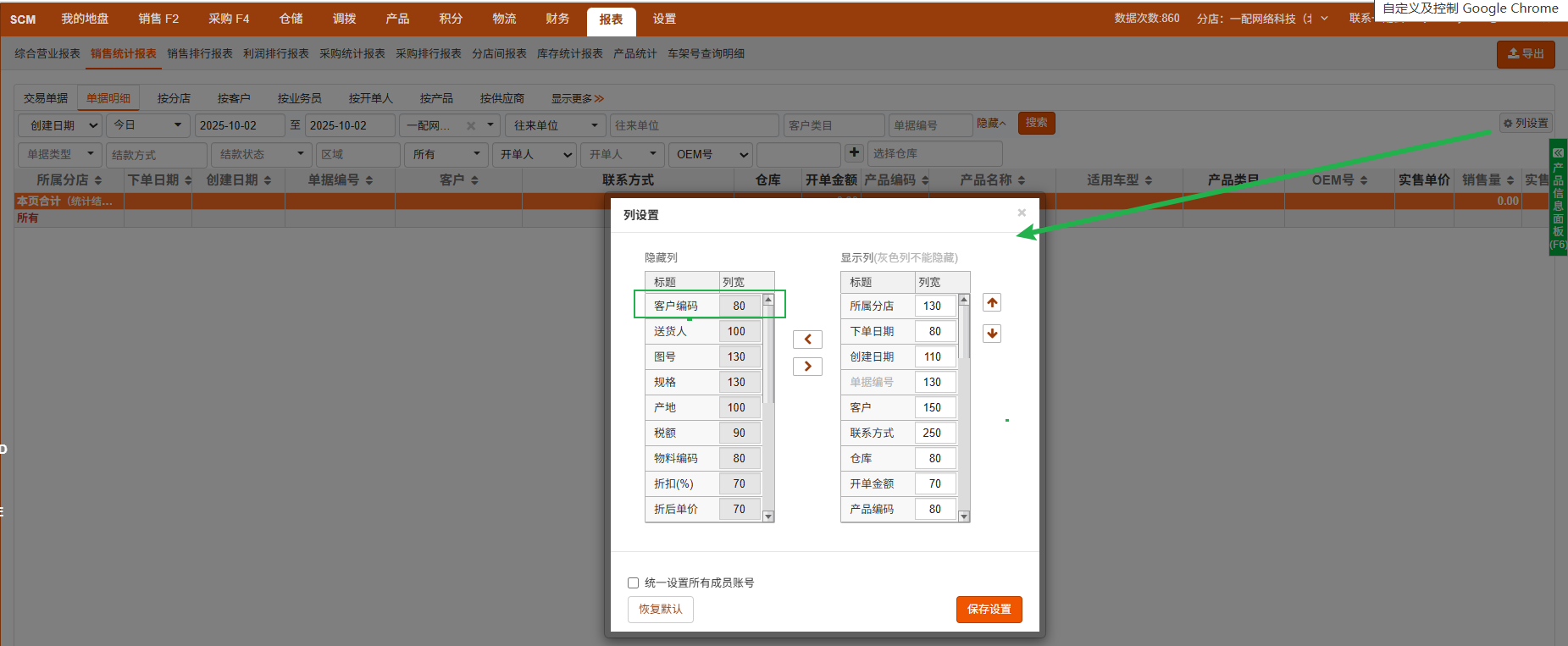This screenshot has width=1568, height=646.
Task: Click the 恢复默认 button
Action: [x=660, y=610]
